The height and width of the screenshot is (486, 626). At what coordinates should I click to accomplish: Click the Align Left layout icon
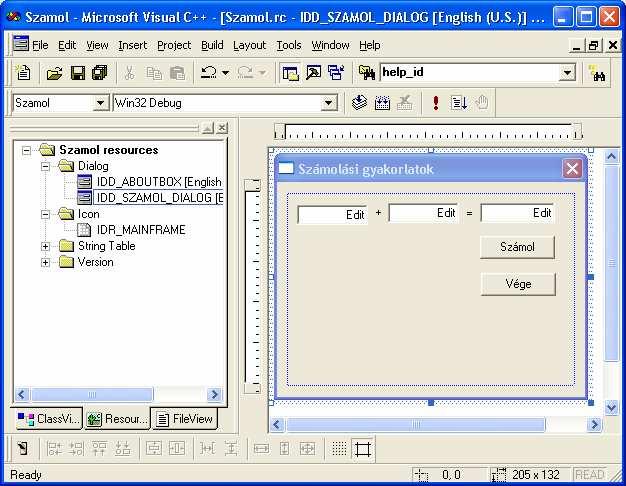54,448
